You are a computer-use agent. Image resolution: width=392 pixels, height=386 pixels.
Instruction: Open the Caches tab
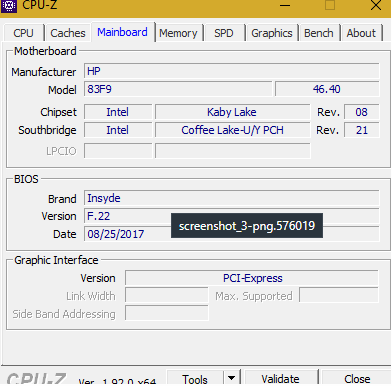68,33
